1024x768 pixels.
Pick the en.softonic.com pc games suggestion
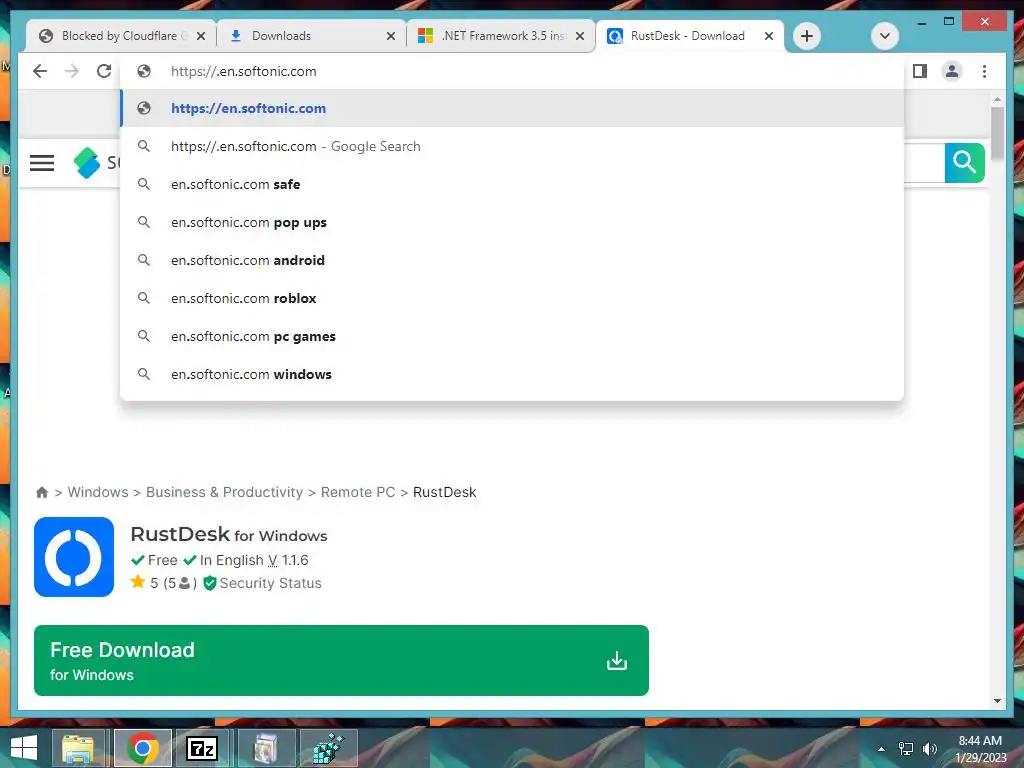point(512,336)
